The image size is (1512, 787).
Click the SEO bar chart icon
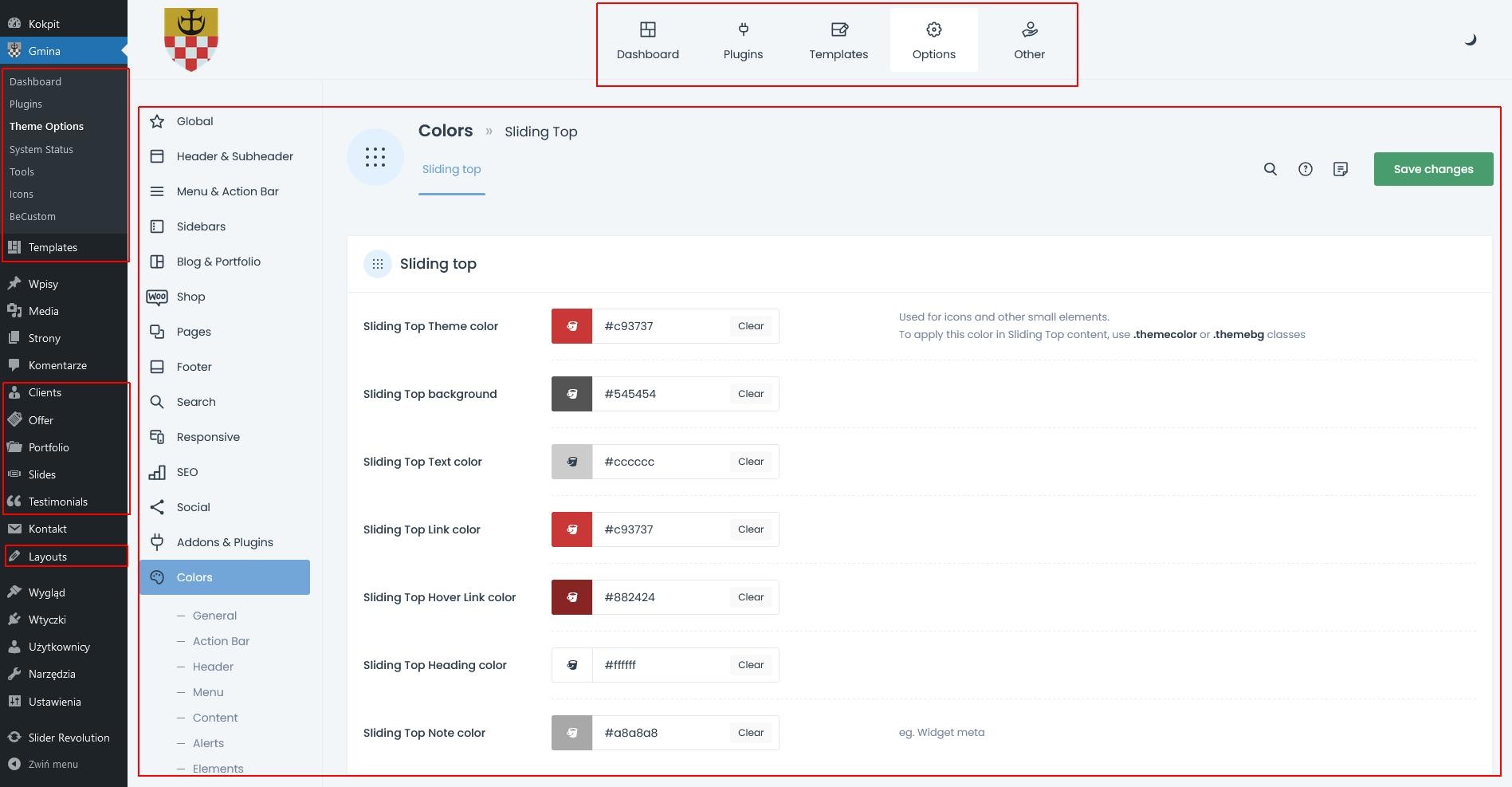coord(157,472)
